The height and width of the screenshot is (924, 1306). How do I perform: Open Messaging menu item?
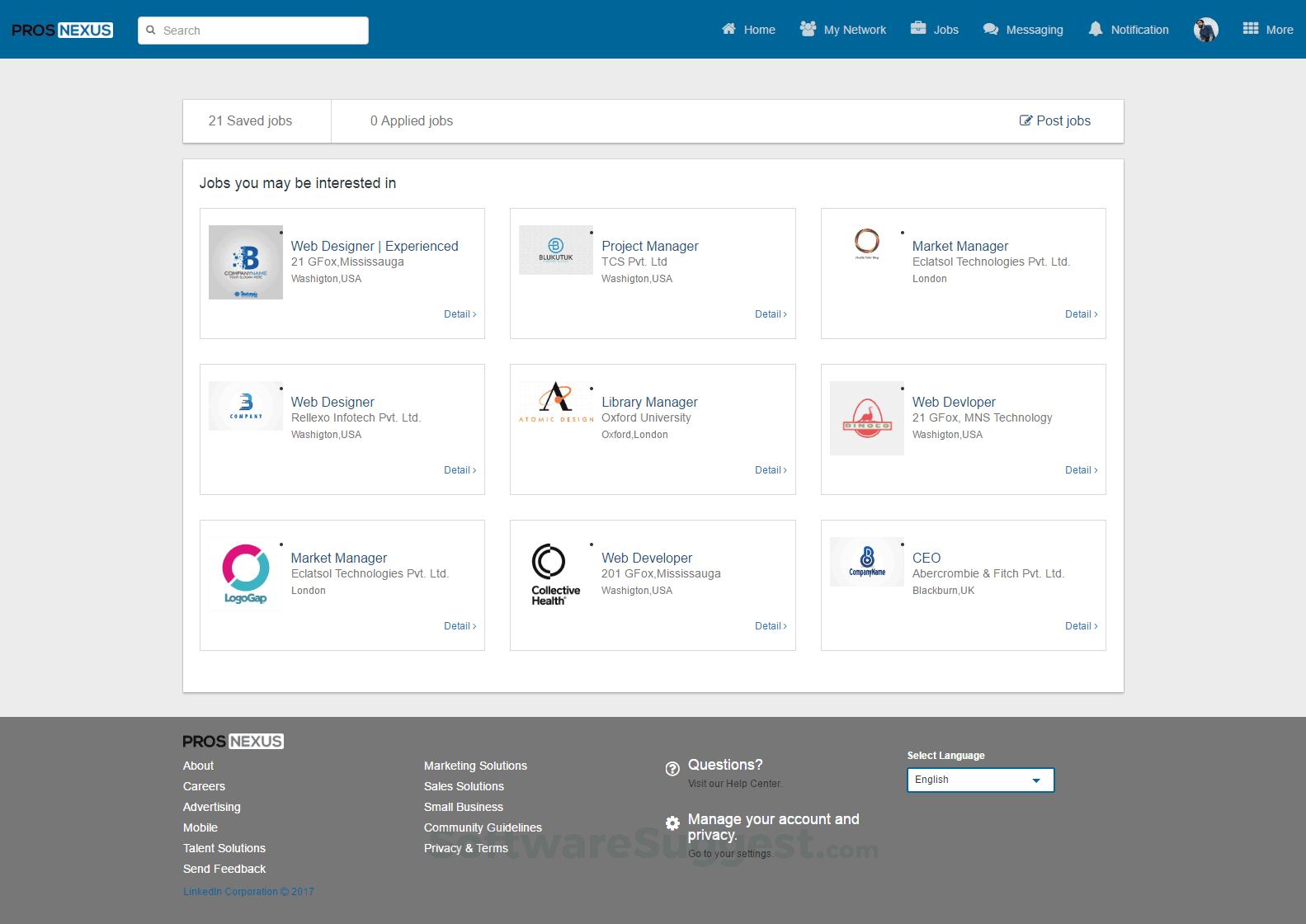pos(1023,30)
